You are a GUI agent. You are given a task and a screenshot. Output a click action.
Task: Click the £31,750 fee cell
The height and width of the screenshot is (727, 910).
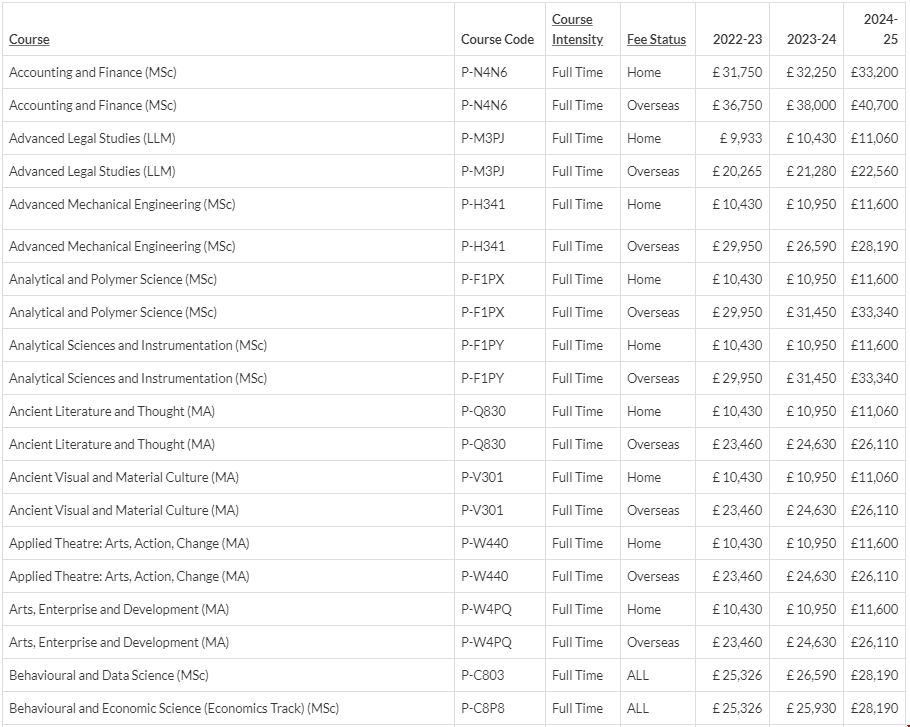pos(737,72)
